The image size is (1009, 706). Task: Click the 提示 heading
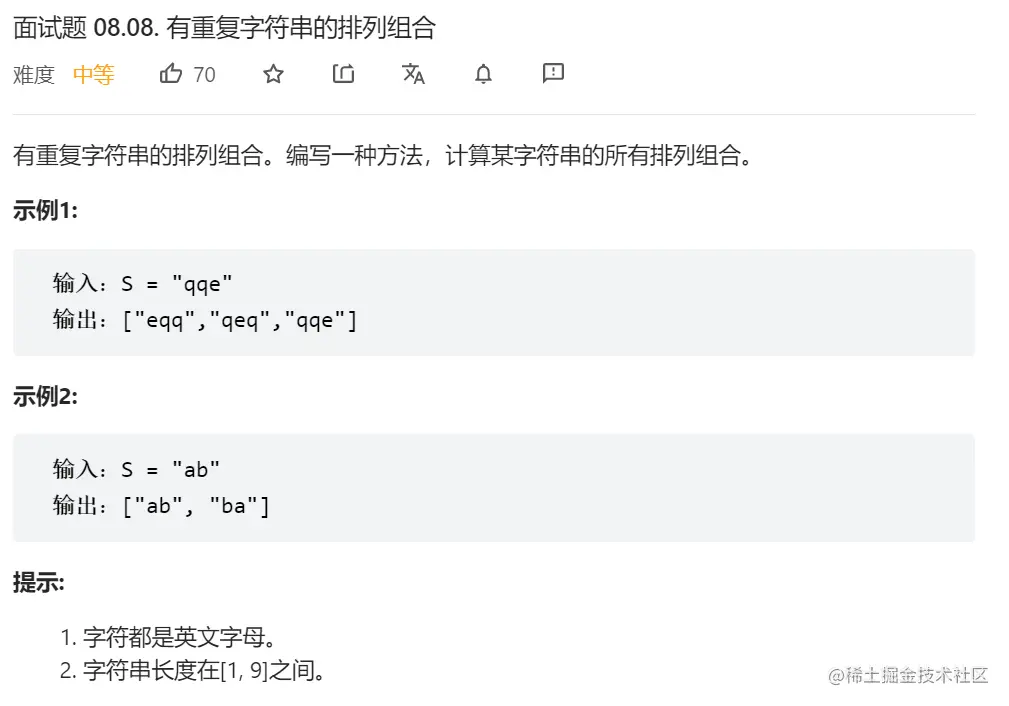click(39, 582)
